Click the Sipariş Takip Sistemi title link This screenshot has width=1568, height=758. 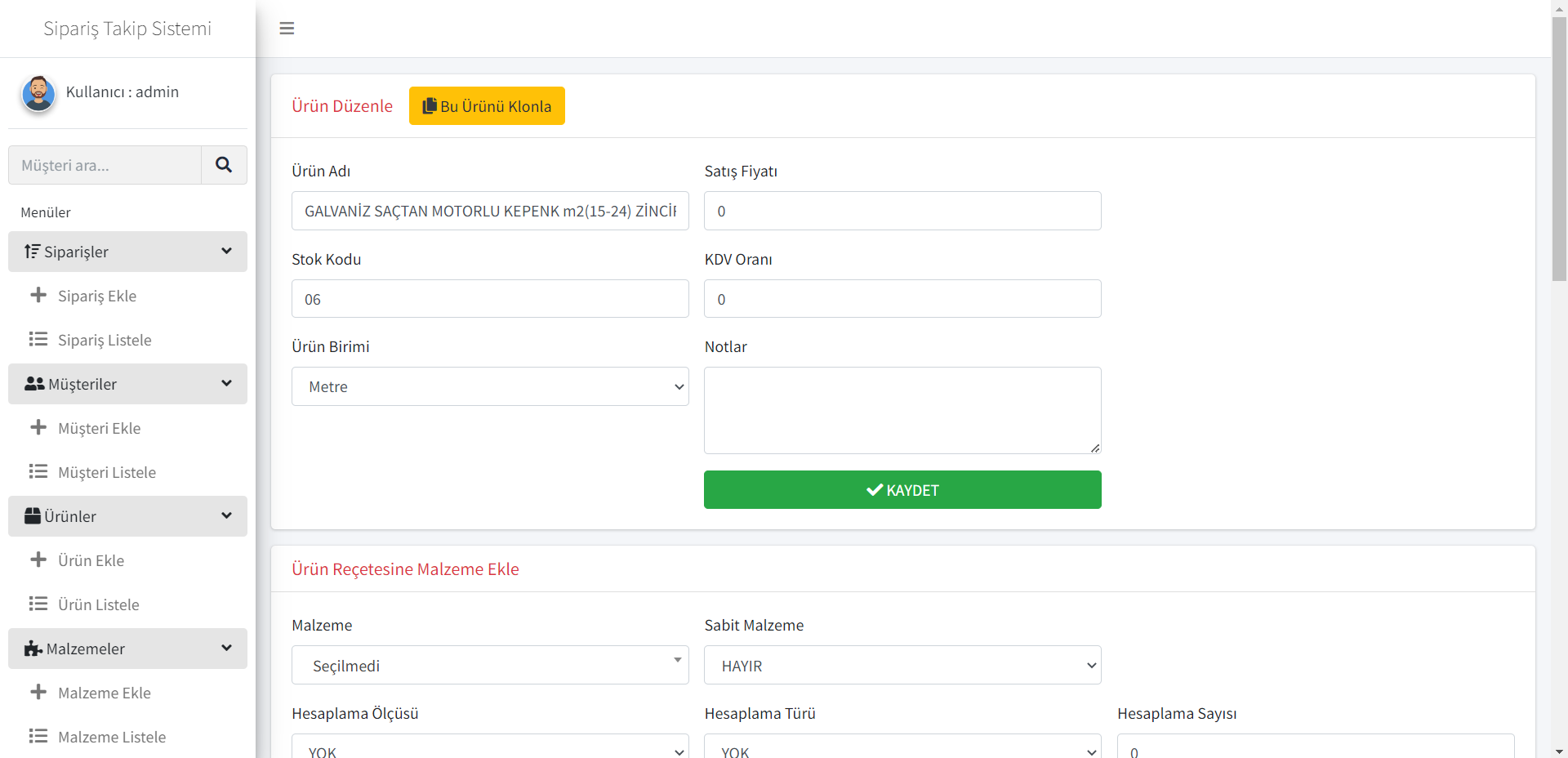click(x=127, y=29)
